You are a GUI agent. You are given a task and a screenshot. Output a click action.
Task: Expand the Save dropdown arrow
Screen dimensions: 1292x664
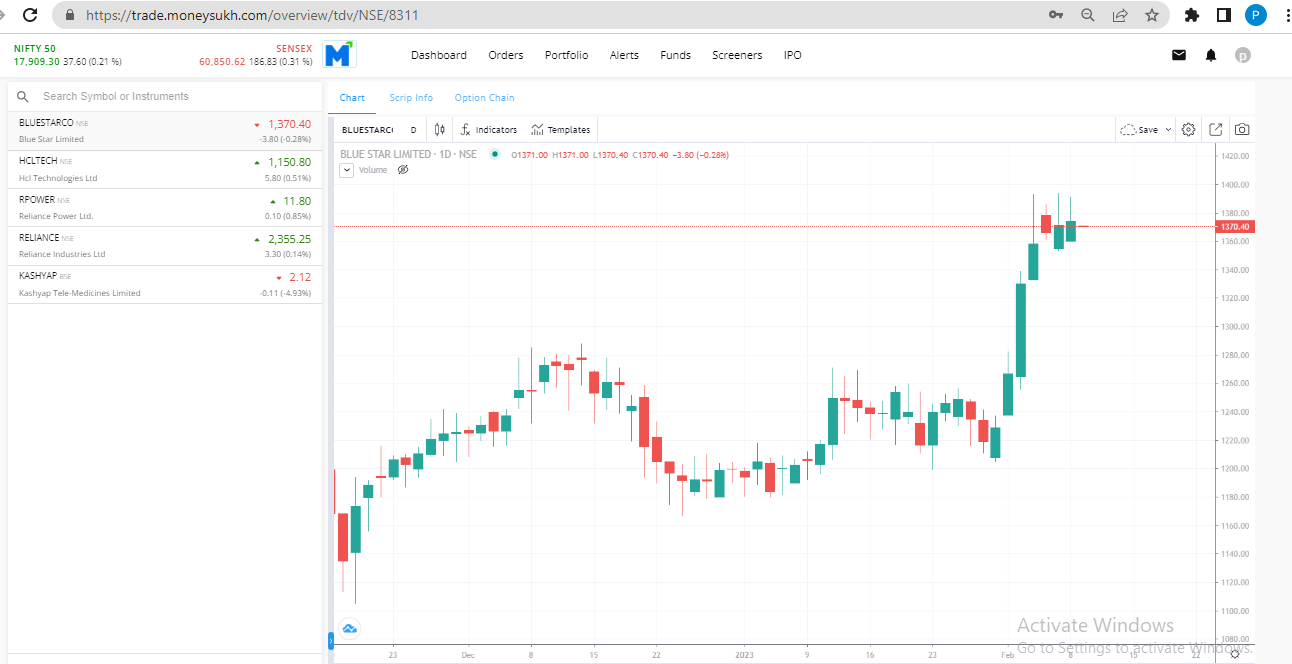tap(1168, 130)
